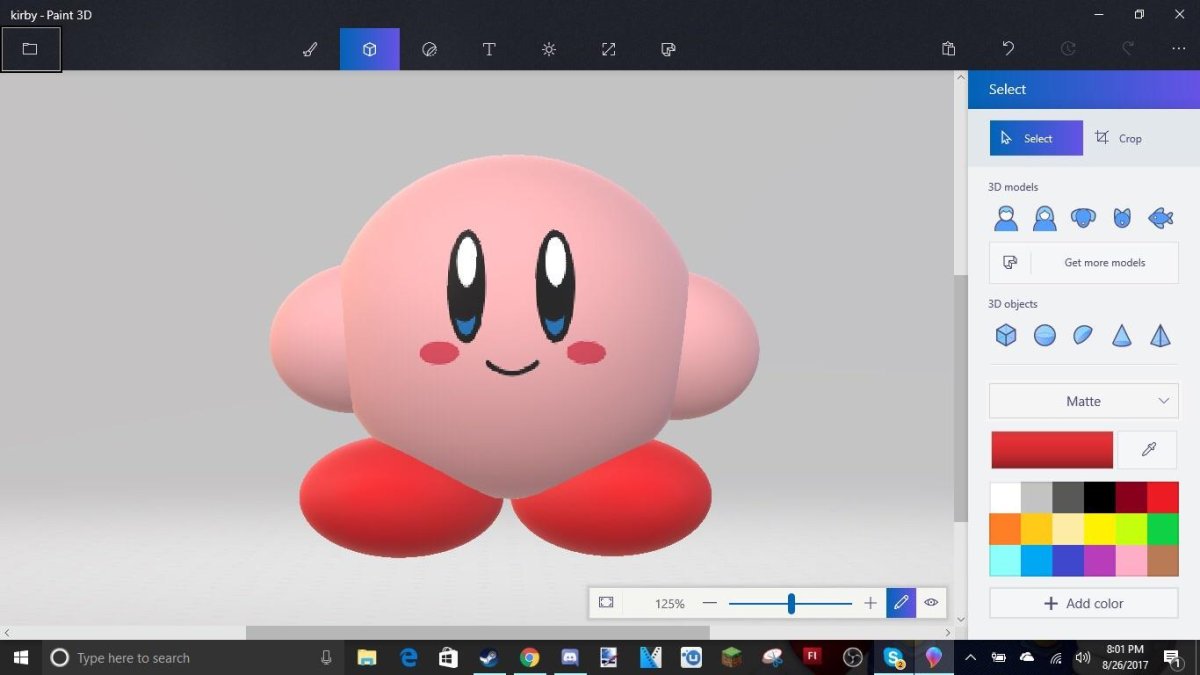Pick a color with the eyedropper
Image resolution: width=1200 pixels, height=675 pixels.
tap(1148, 450)
